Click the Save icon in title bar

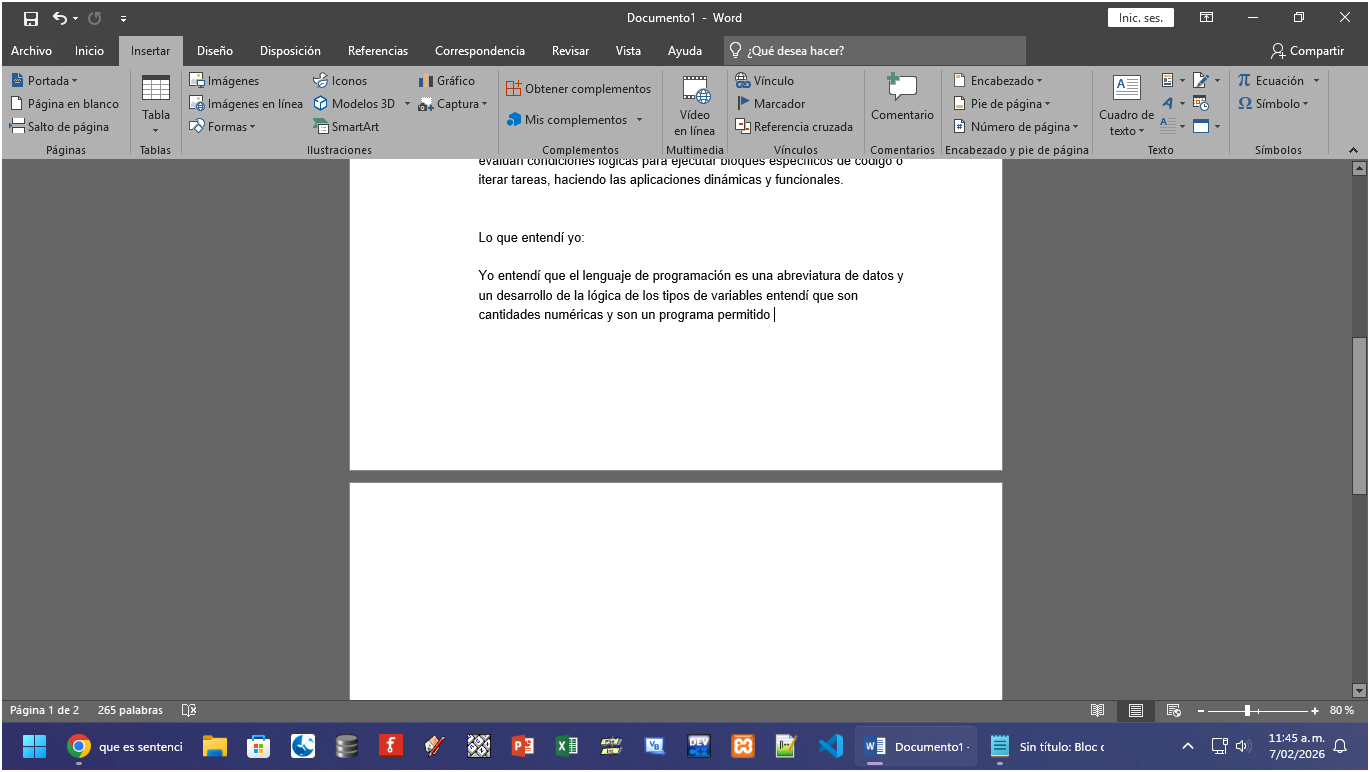[x=31, y=18]
